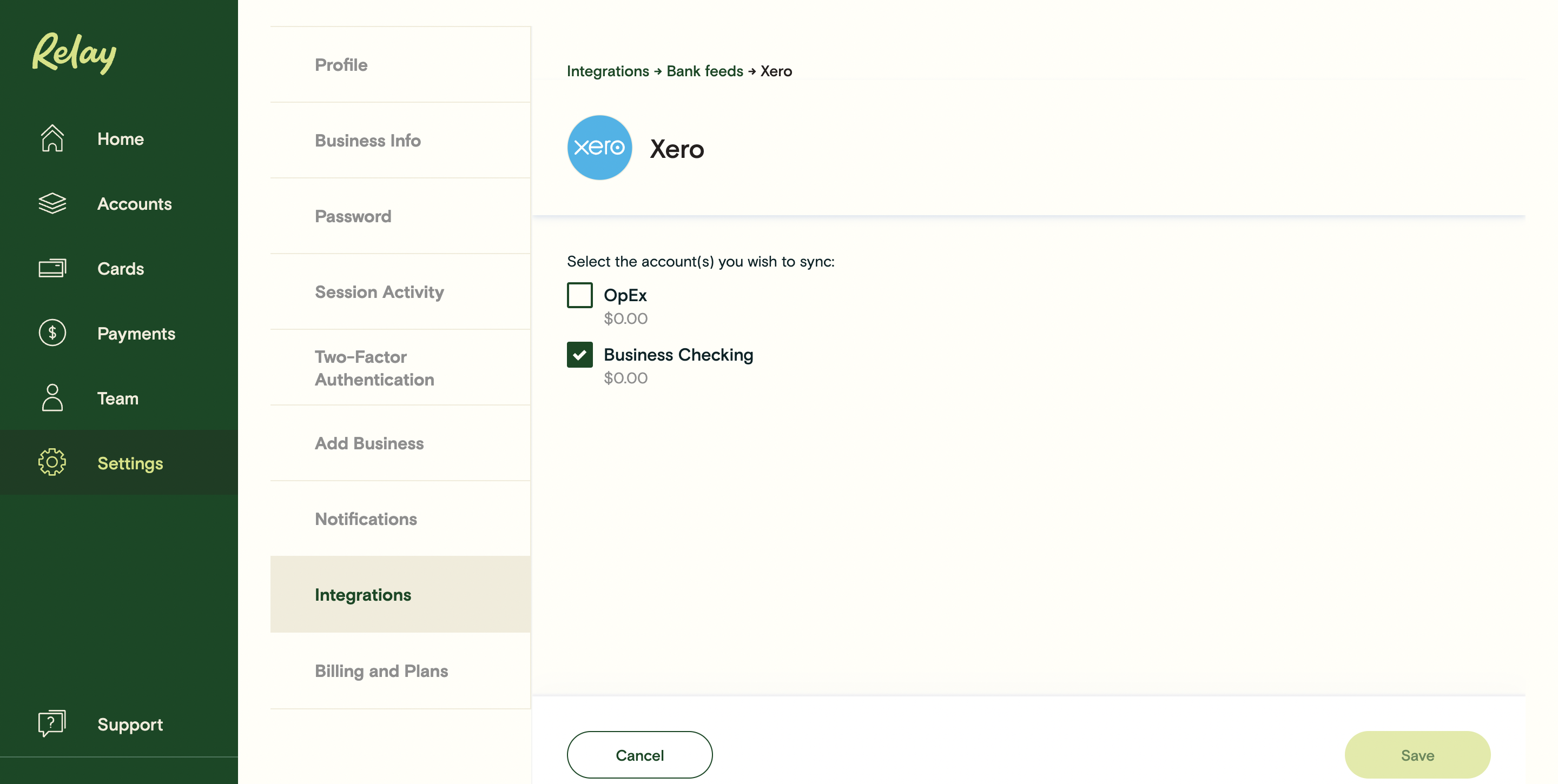Open Payments in sidebar

pyautogui.click(x=119, y=333)
